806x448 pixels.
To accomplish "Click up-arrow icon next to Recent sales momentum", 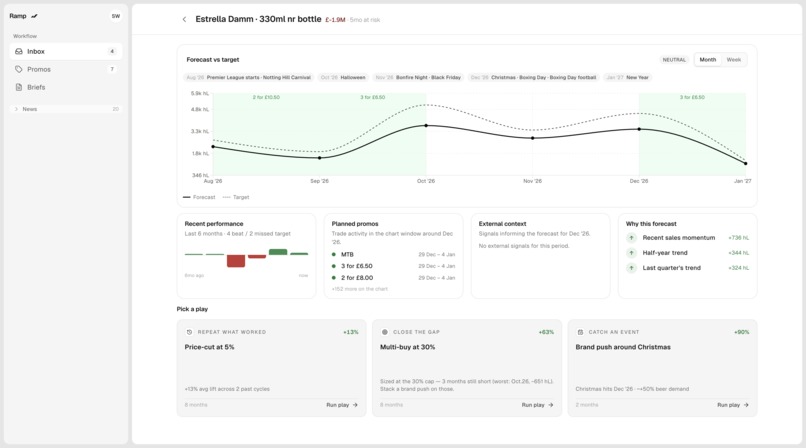I will (x=631, y=238).
